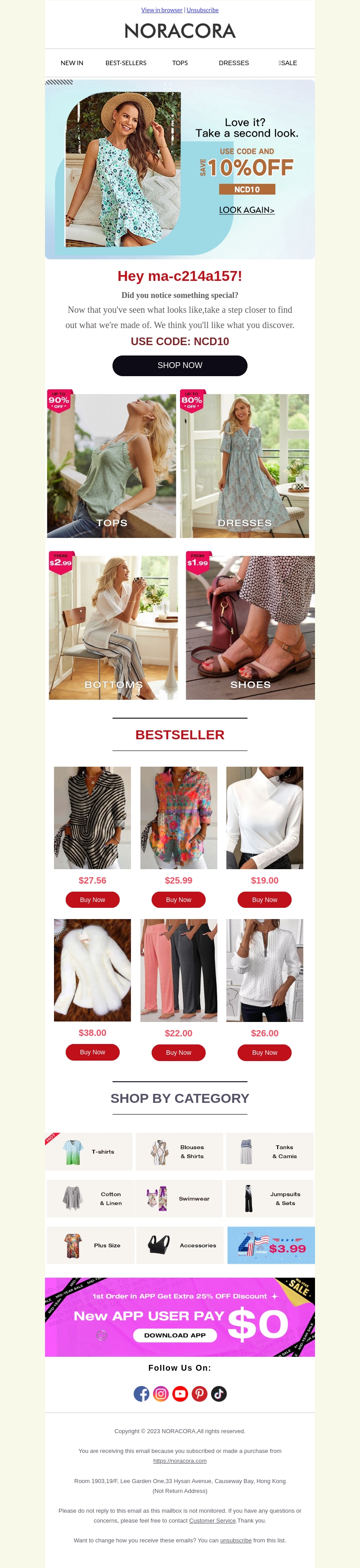This screenshot has width=360, height=1568.
Task: Click the DOWNLOAD APP button
Action: 175,1335
